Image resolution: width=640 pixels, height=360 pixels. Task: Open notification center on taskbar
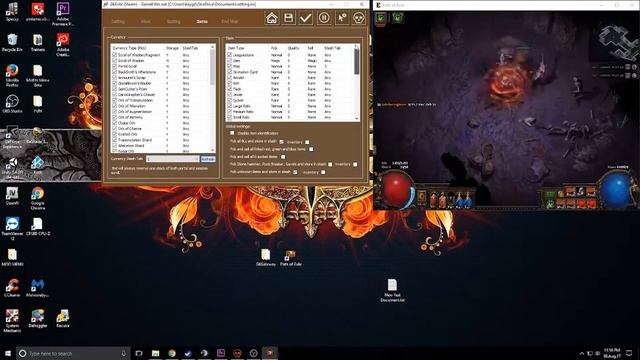pyautogui.click(x=629, y=353)
